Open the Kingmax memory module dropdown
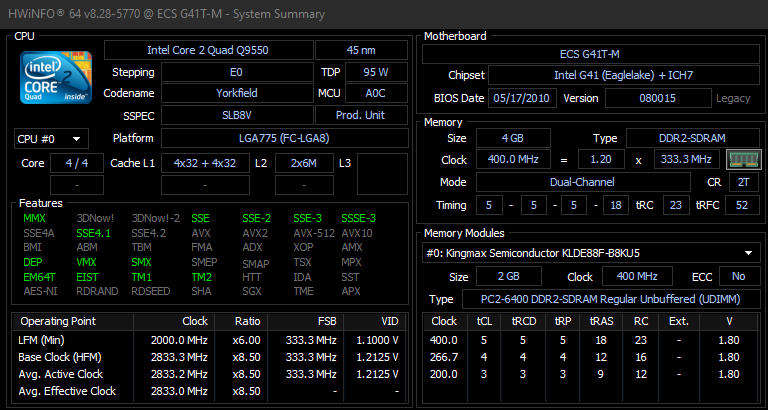Image resolution: width=768 pixels, height=410 pixels. click(591, 253)
